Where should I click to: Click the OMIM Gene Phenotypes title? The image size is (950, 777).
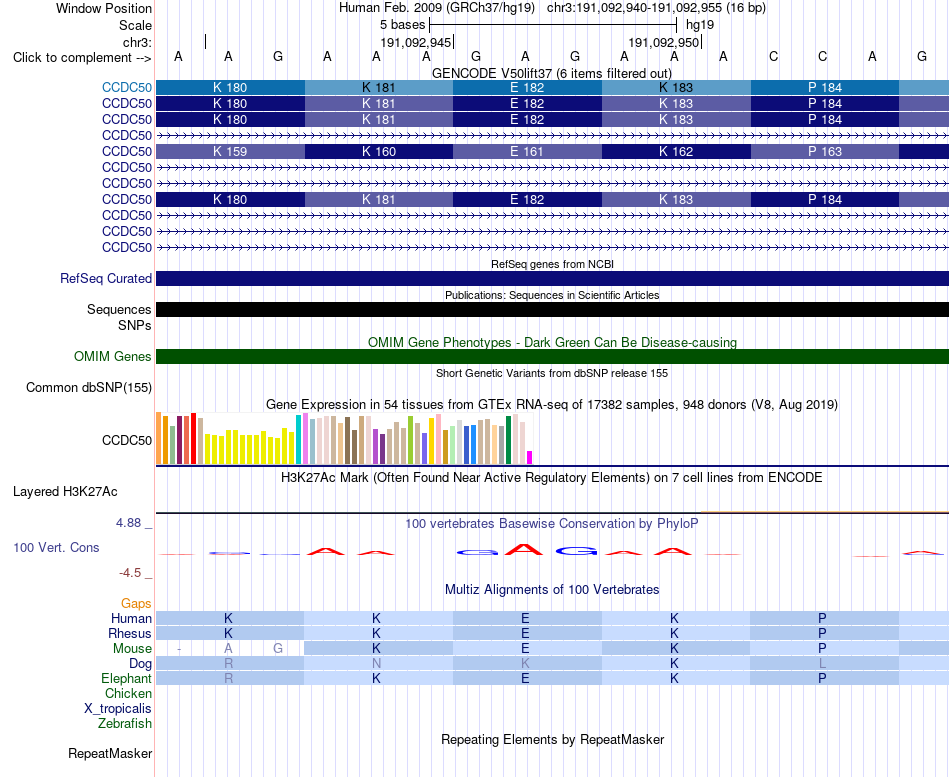pos(552,342)
